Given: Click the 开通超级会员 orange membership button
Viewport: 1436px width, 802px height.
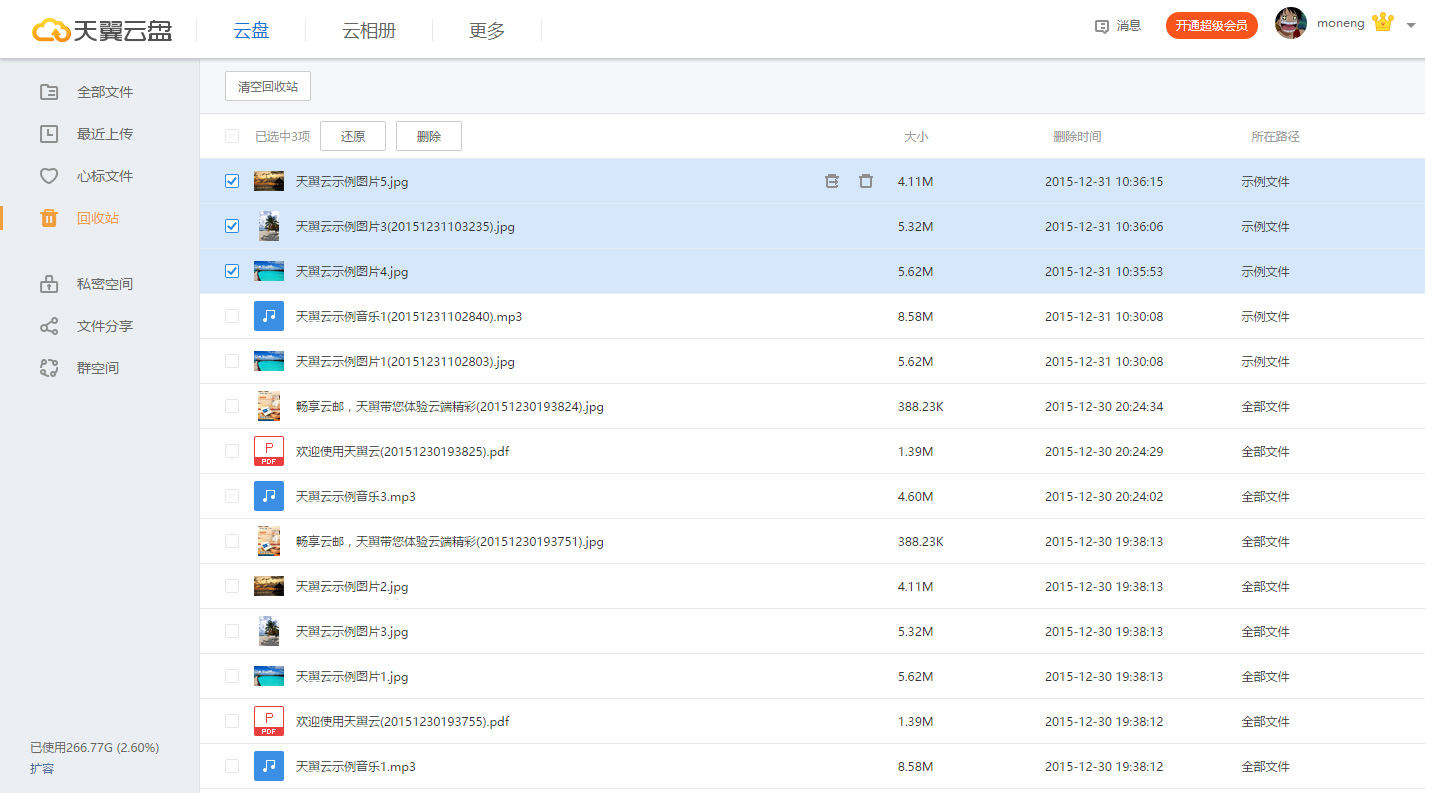Looking at the screenshot, I should (1211, 25).
